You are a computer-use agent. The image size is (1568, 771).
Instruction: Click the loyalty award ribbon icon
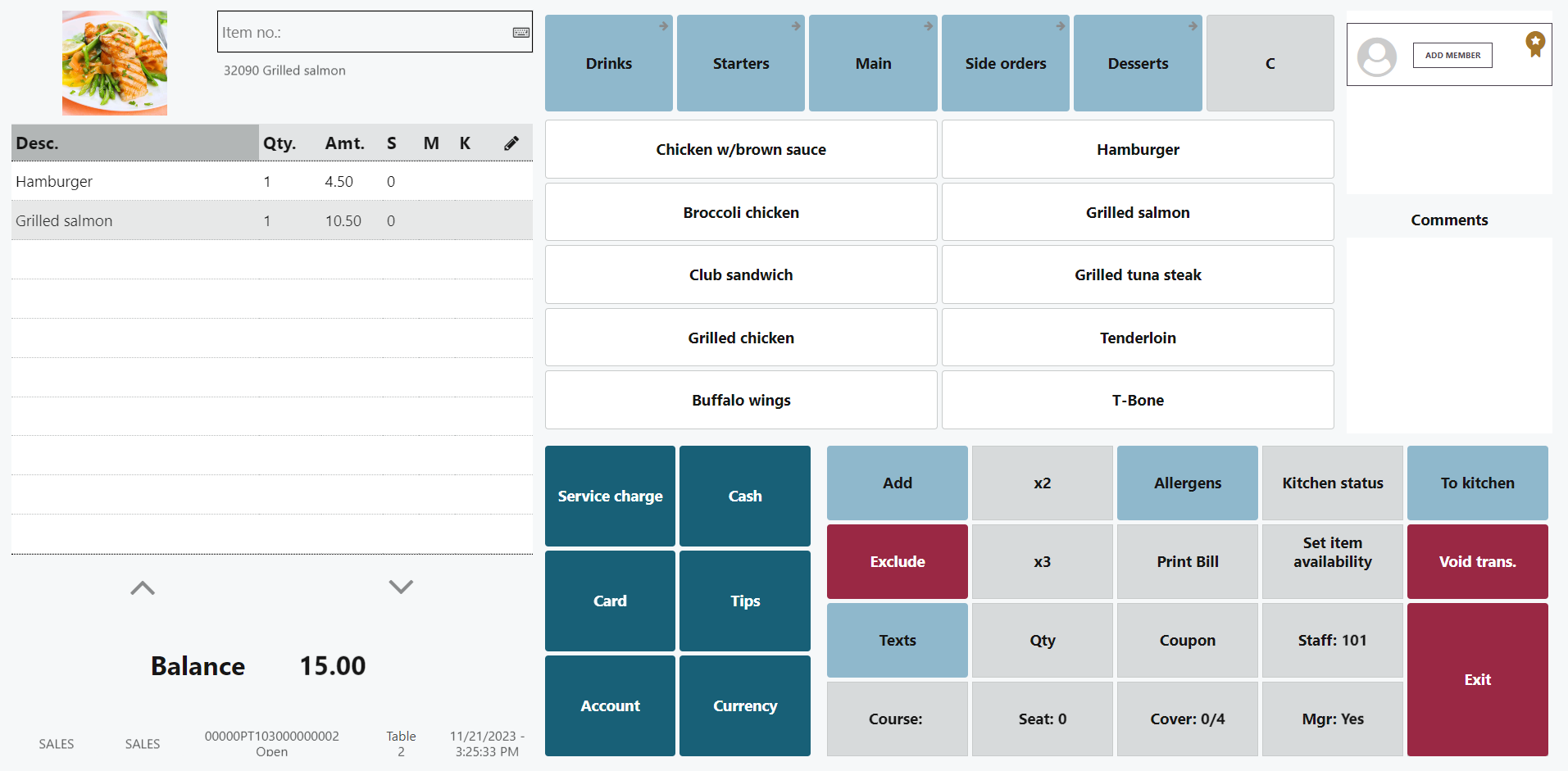coord(1534,44)
